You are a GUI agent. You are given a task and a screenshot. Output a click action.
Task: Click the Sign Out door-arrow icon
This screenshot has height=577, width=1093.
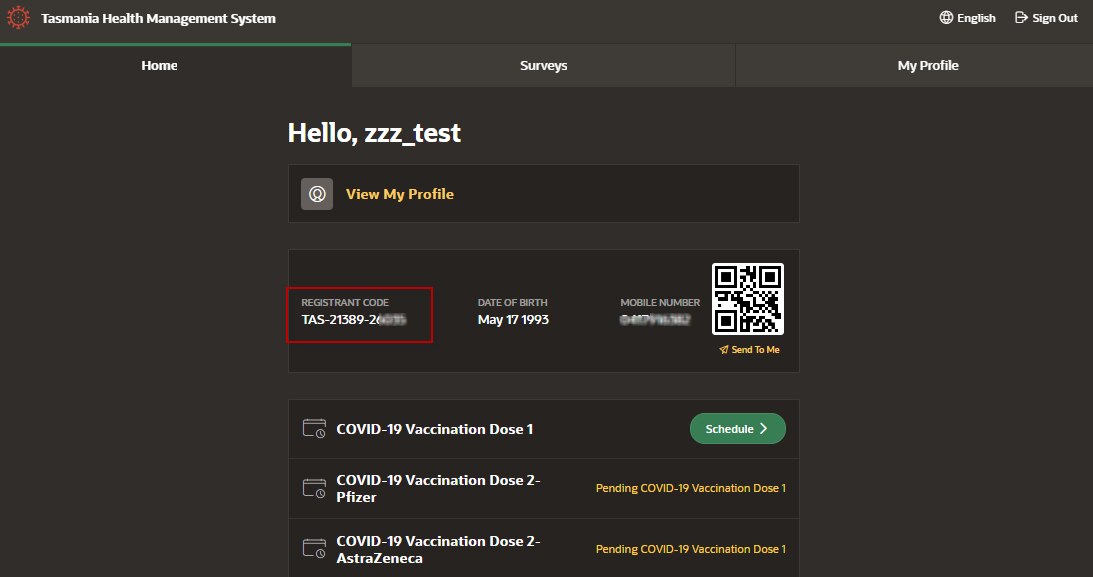1021,18
